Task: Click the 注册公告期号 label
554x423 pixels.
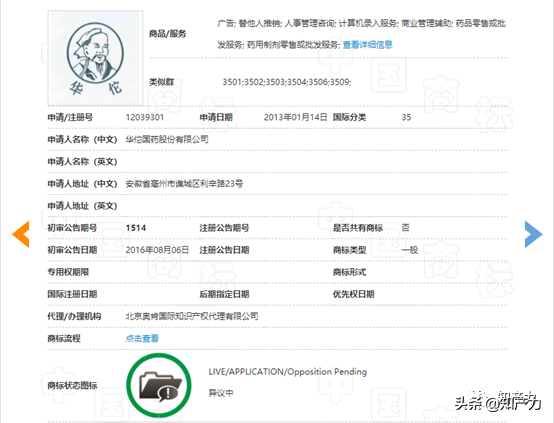Action: [224, 228]
